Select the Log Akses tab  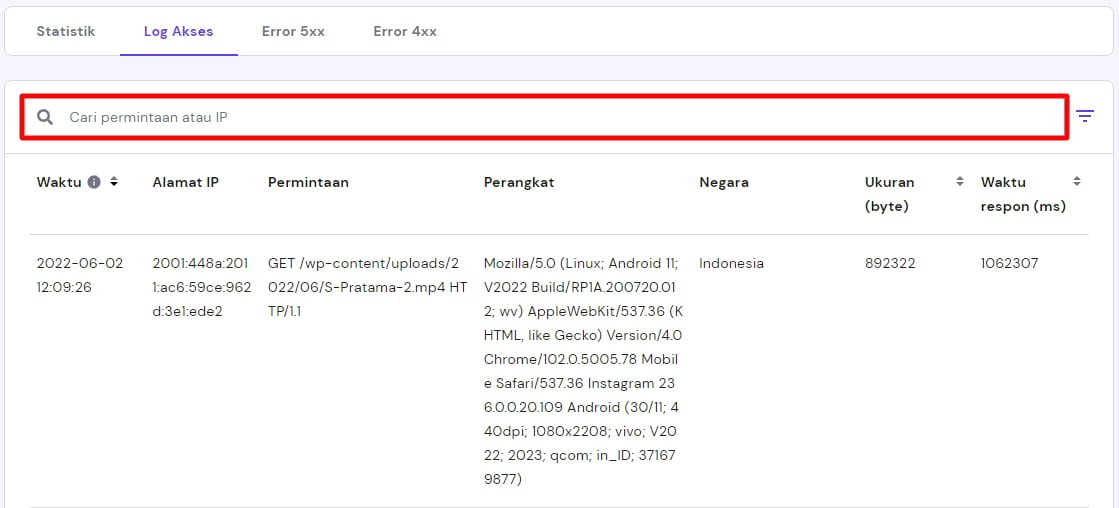[x=178, y=31]
